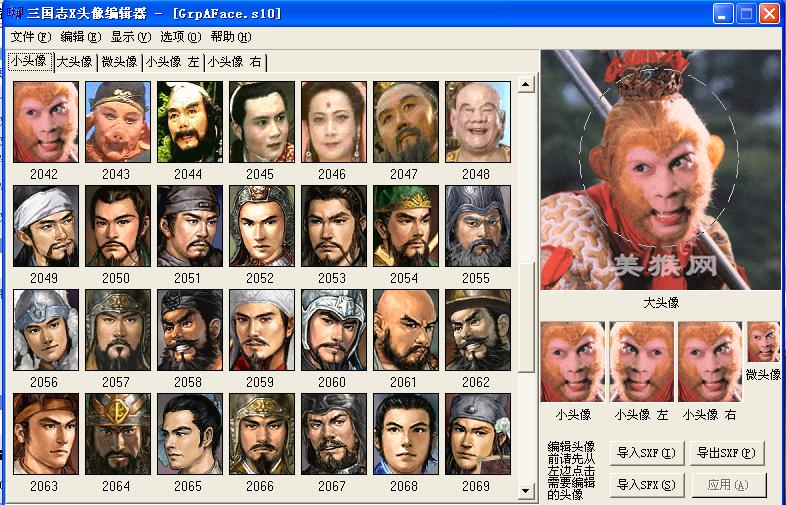This screenshot has width=786, height=505.
Task: Select portrait thumbnail 2043
Action: point(118,122)
